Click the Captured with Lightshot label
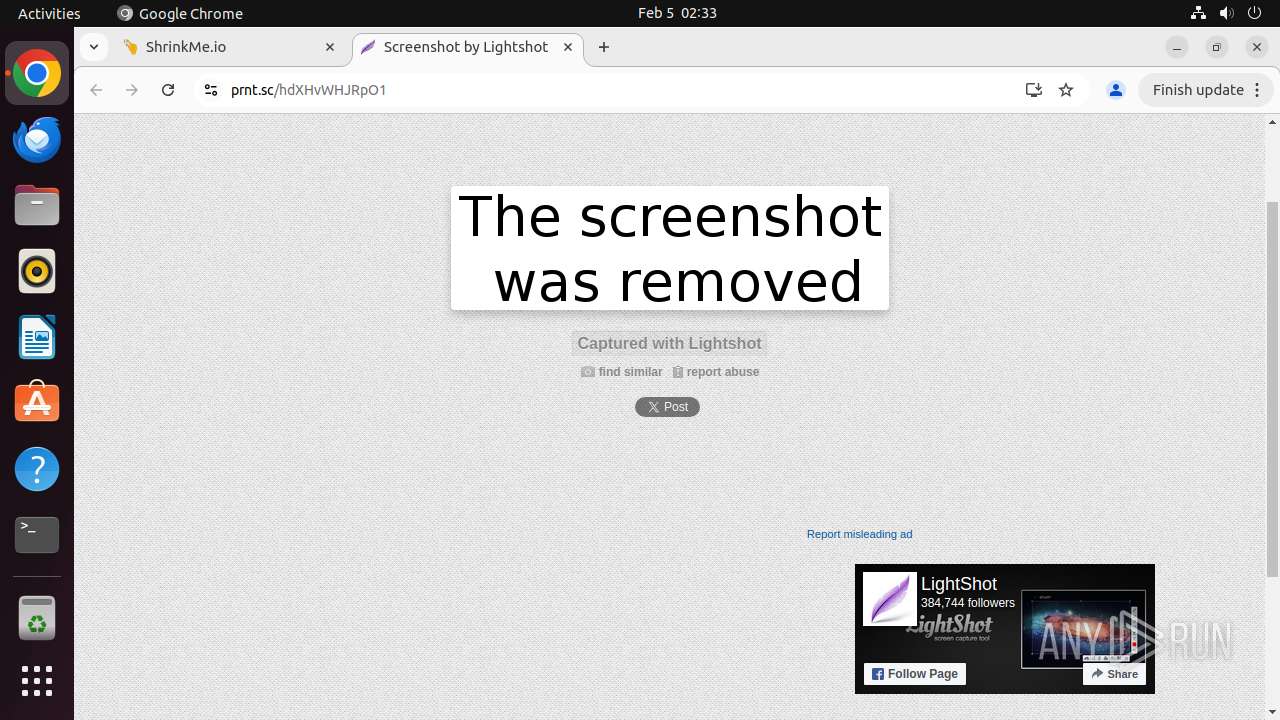This screenshot has width=1280, height=720. 669,343
